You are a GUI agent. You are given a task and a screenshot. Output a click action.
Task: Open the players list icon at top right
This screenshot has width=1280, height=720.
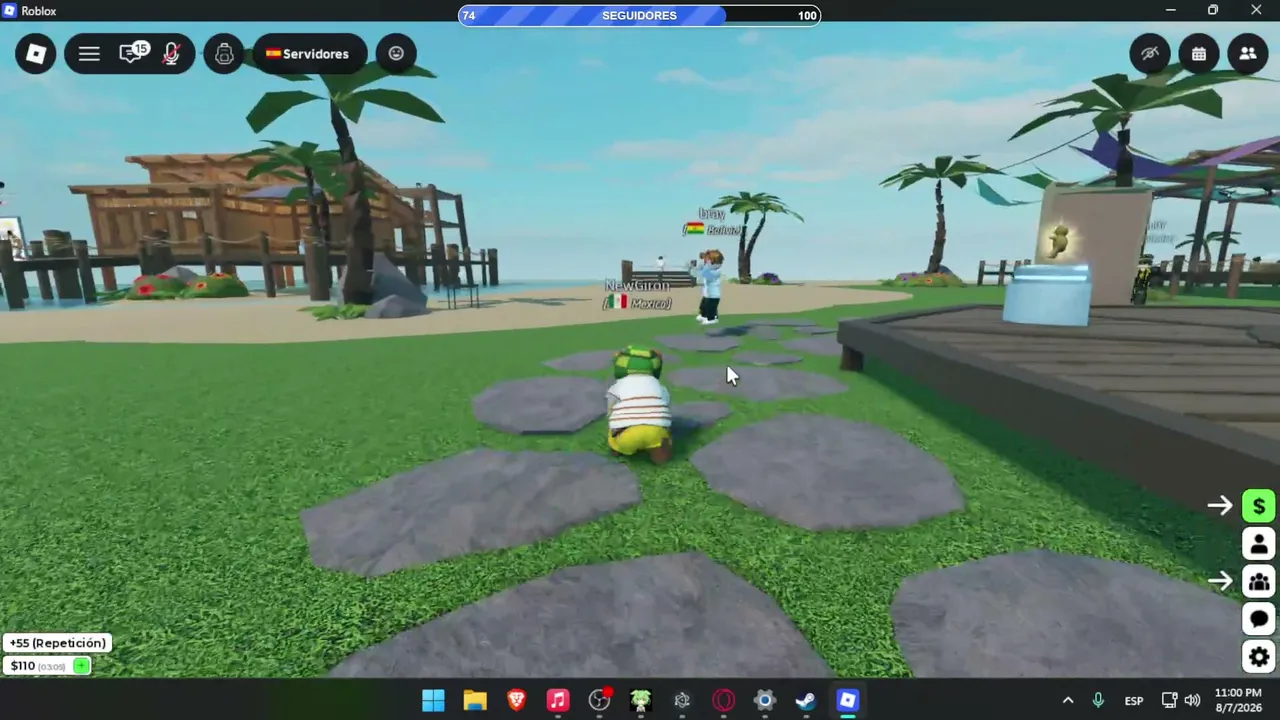(1248, 54)
